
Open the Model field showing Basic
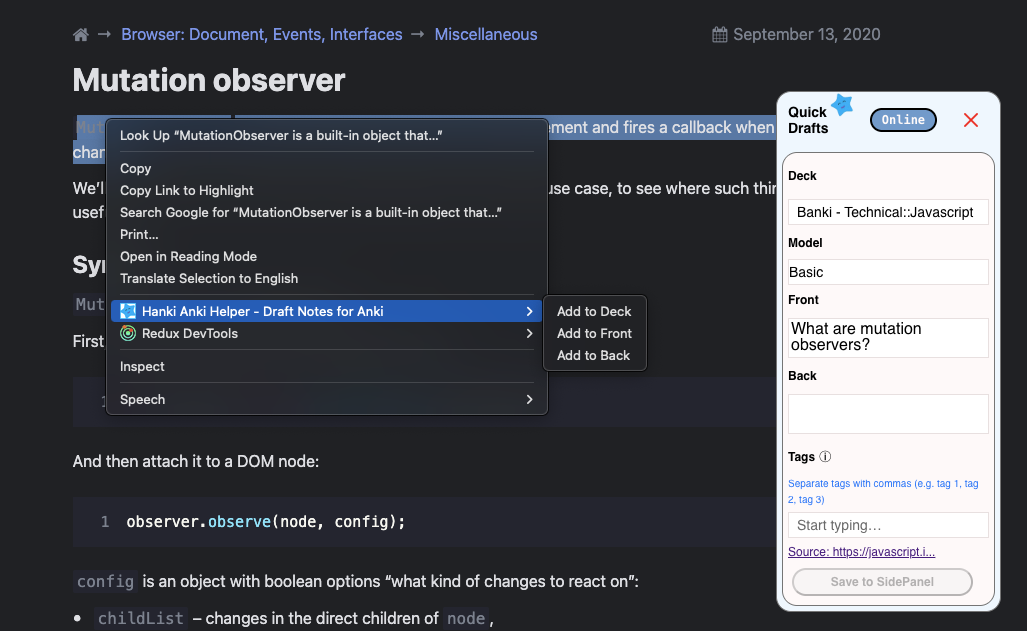(887, 272)
